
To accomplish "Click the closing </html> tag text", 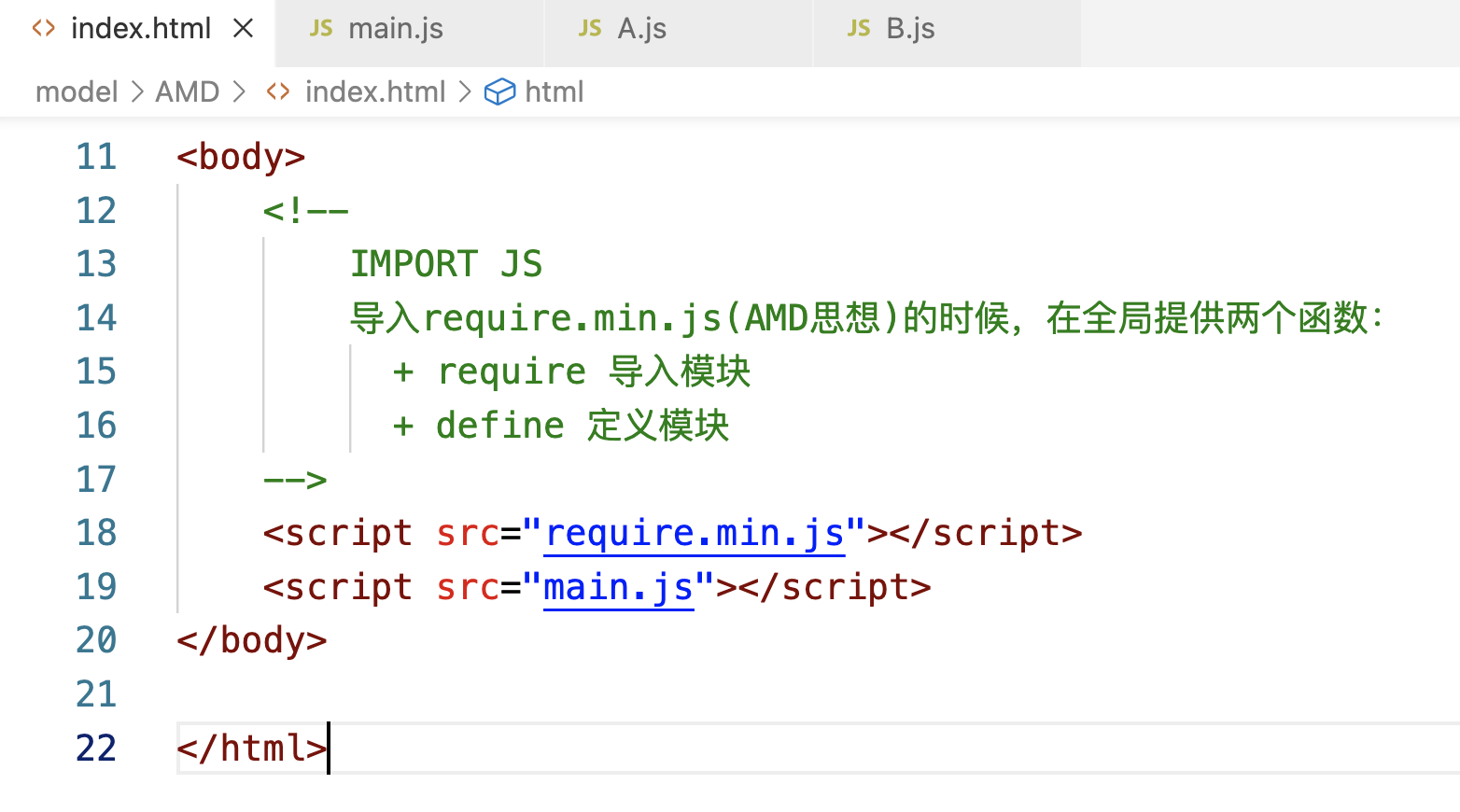I will pyautogui.click(x=252, y=749).
